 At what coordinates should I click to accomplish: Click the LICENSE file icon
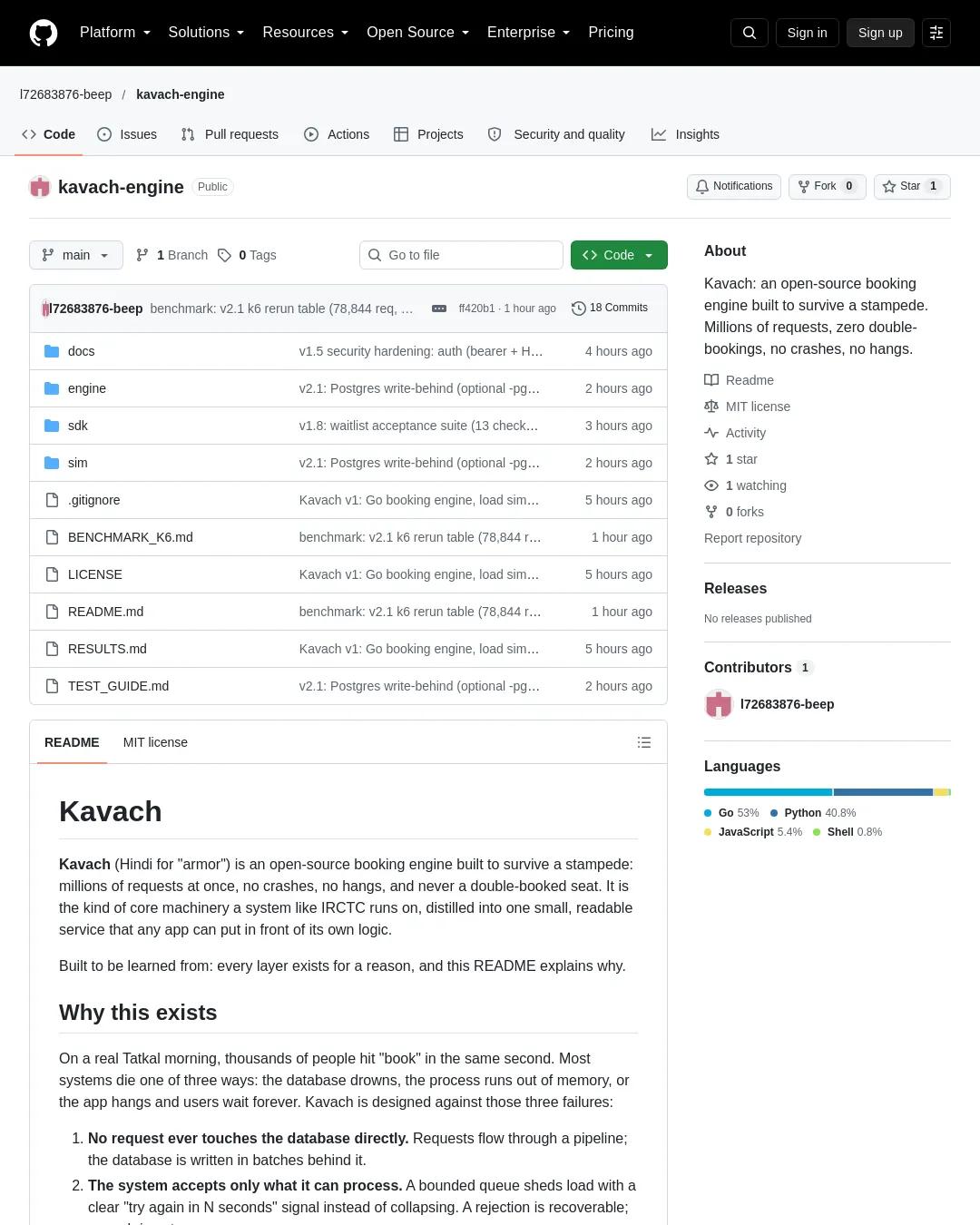[x=52, y=574]
